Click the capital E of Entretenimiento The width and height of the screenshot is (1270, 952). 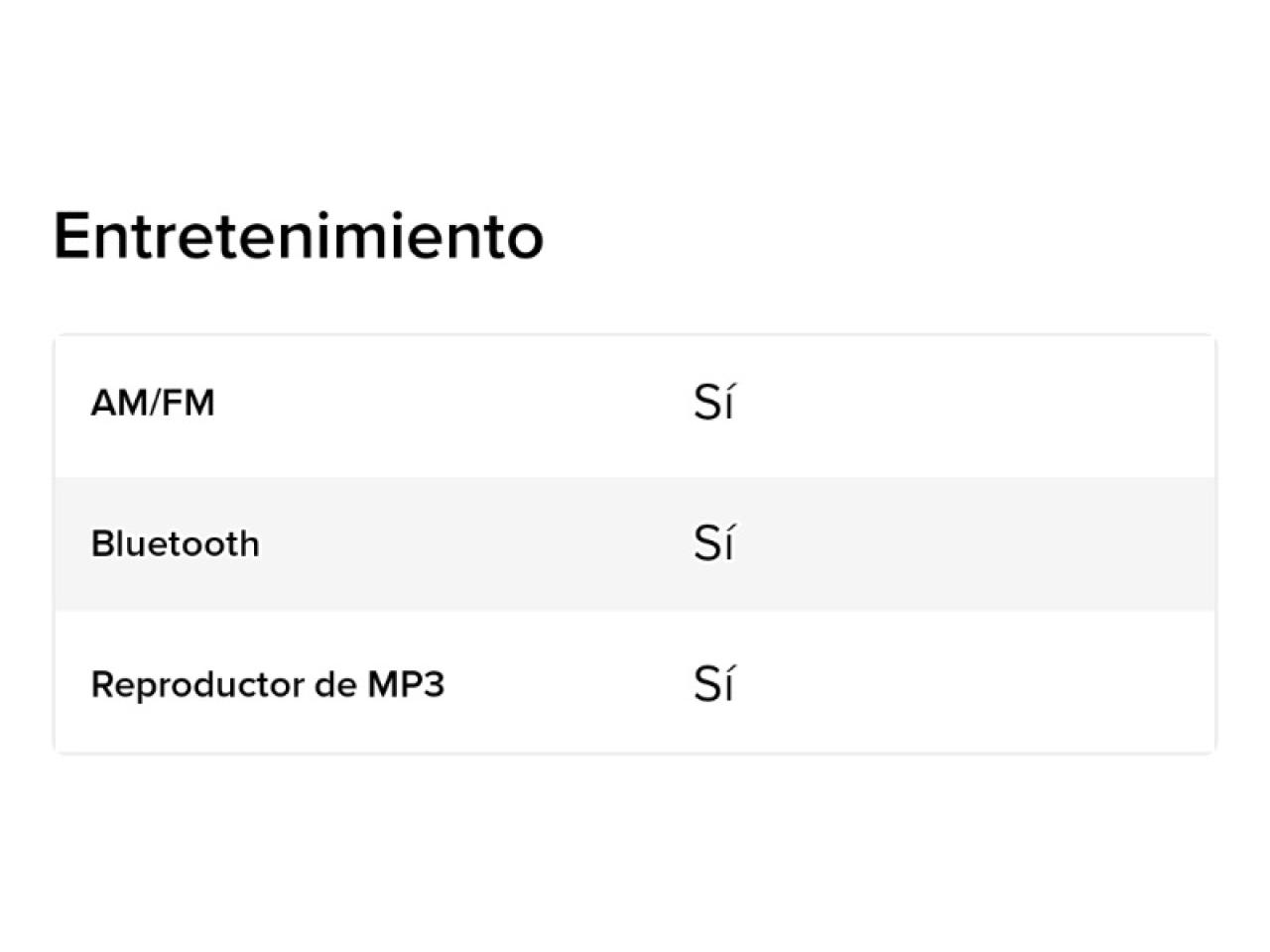72,236
